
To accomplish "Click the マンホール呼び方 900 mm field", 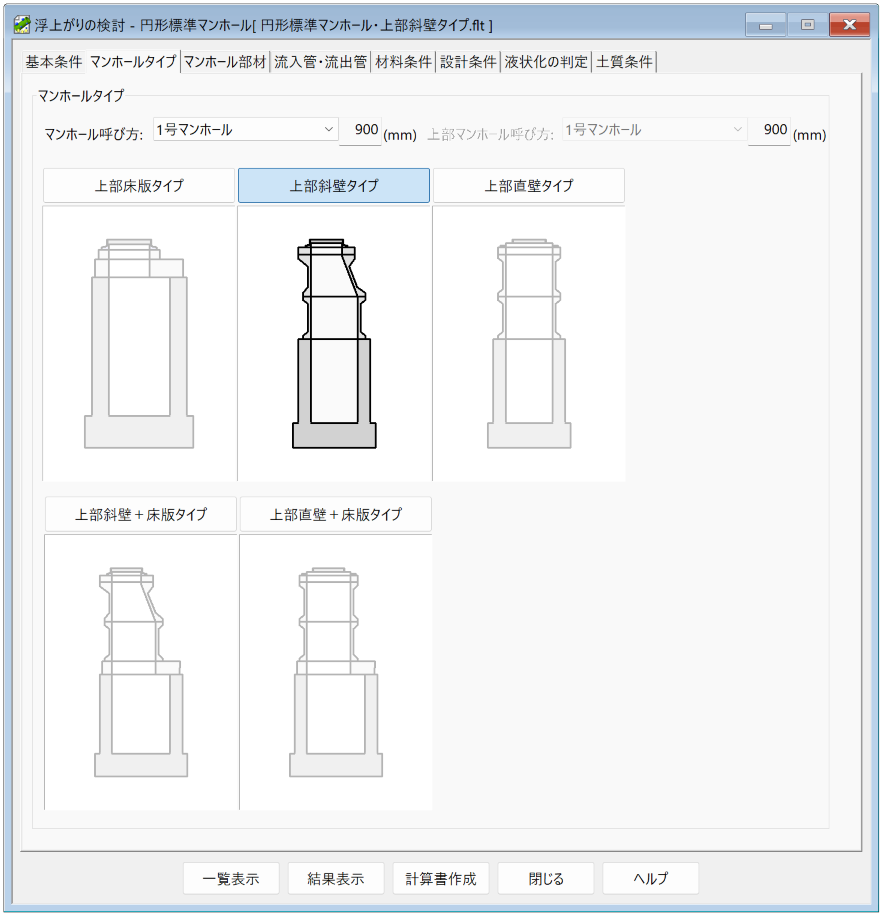I will pos(360,130).
